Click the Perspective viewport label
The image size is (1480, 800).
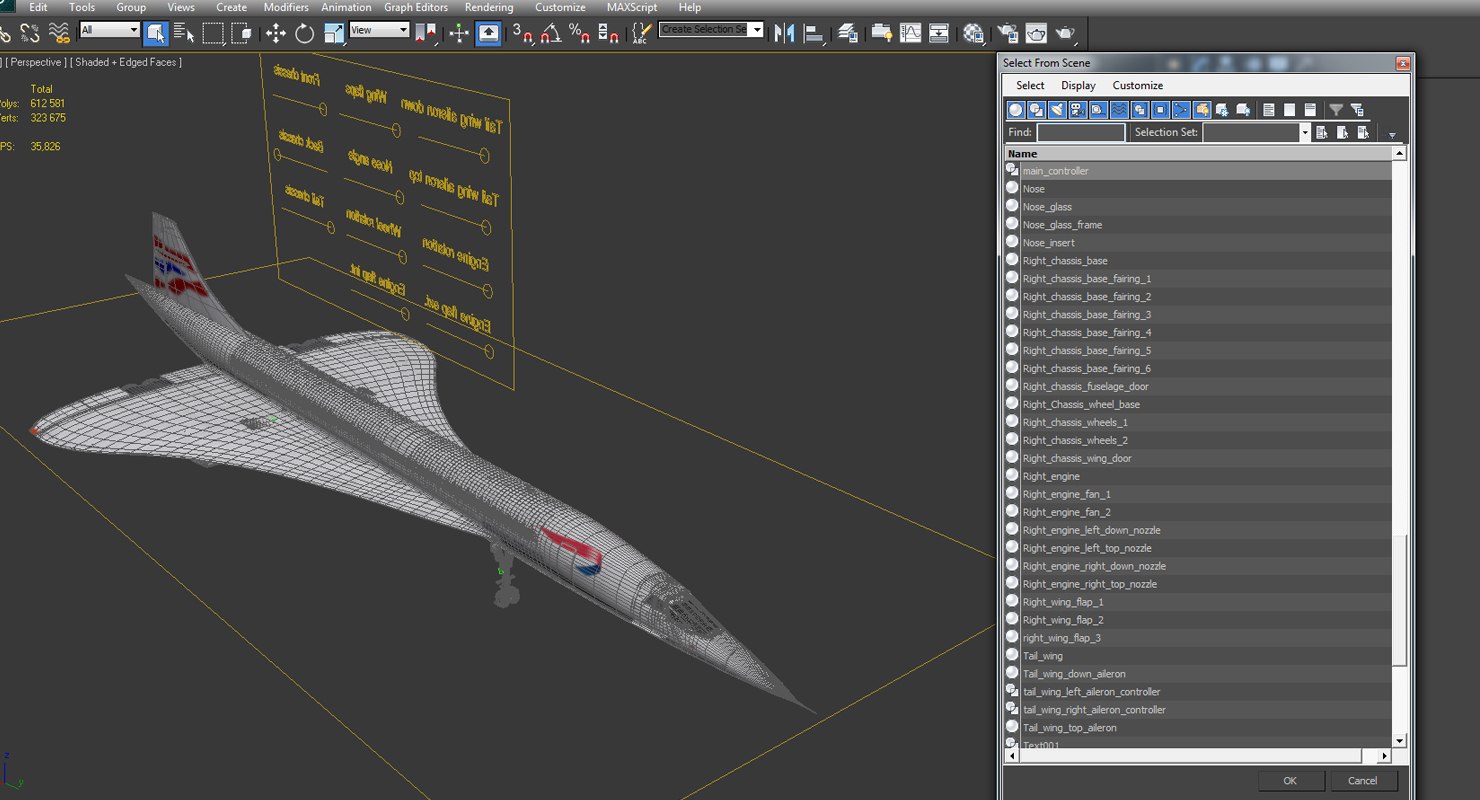(37, 62)
